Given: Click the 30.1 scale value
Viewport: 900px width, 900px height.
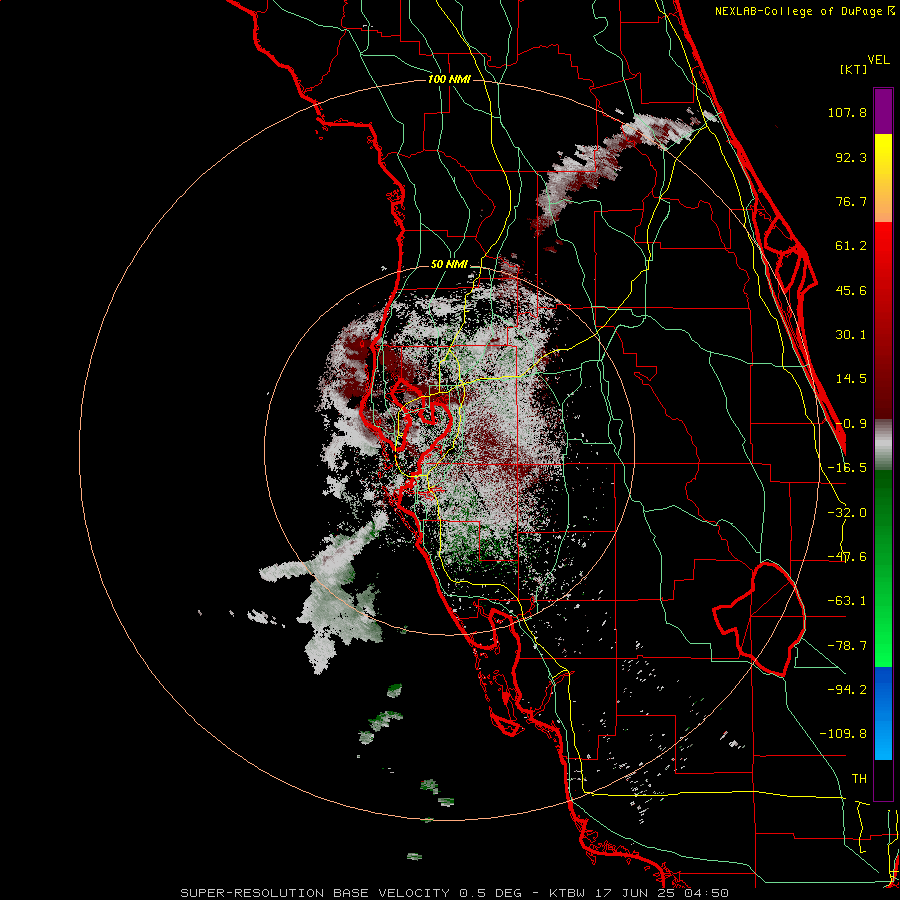Looking at the screenshot, I should click(x=851, y=335).
